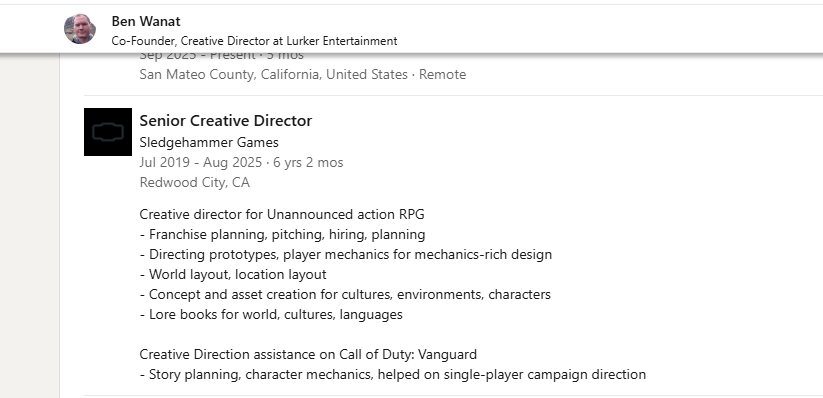823x398 pixels.
Task: Select the 'San Mateo County, California' location line
Action: [303, 75]
